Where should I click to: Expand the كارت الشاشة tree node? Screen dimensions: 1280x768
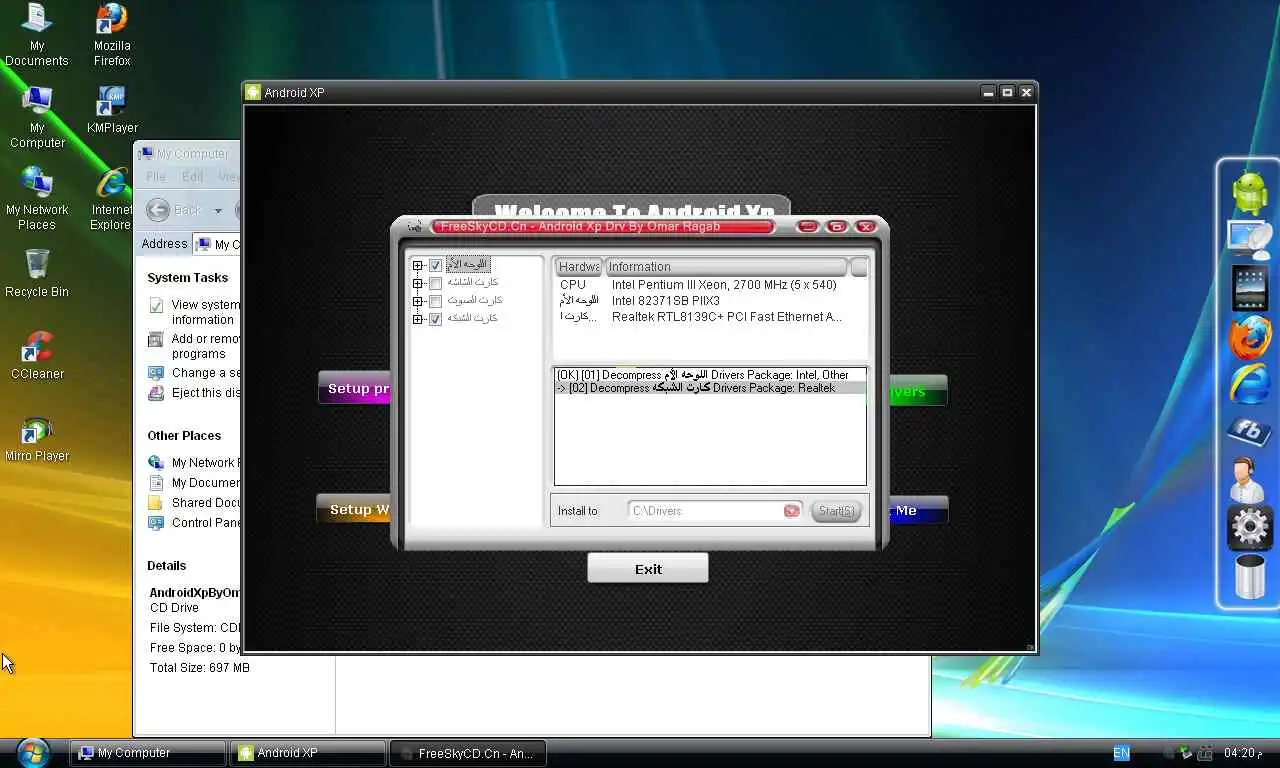coord(418,284)
